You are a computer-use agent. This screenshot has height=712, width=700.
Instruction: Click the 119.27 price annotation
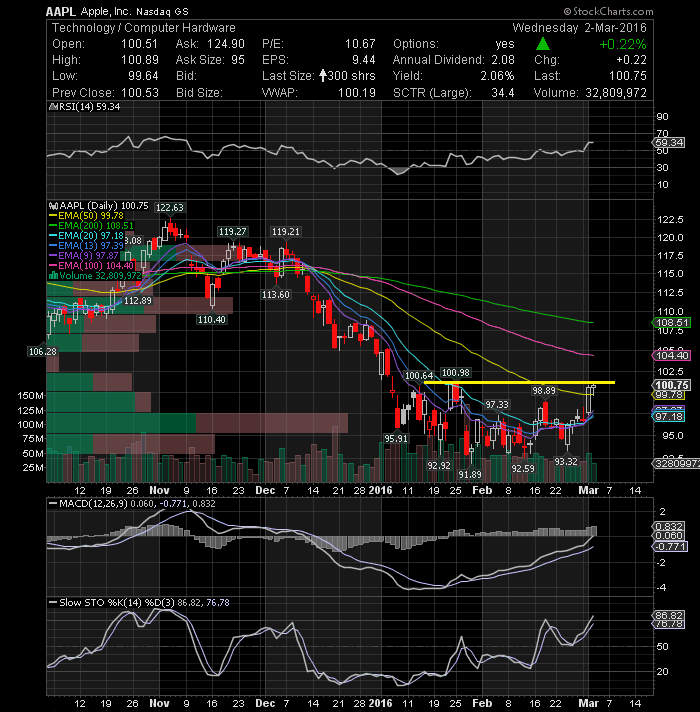232,232
